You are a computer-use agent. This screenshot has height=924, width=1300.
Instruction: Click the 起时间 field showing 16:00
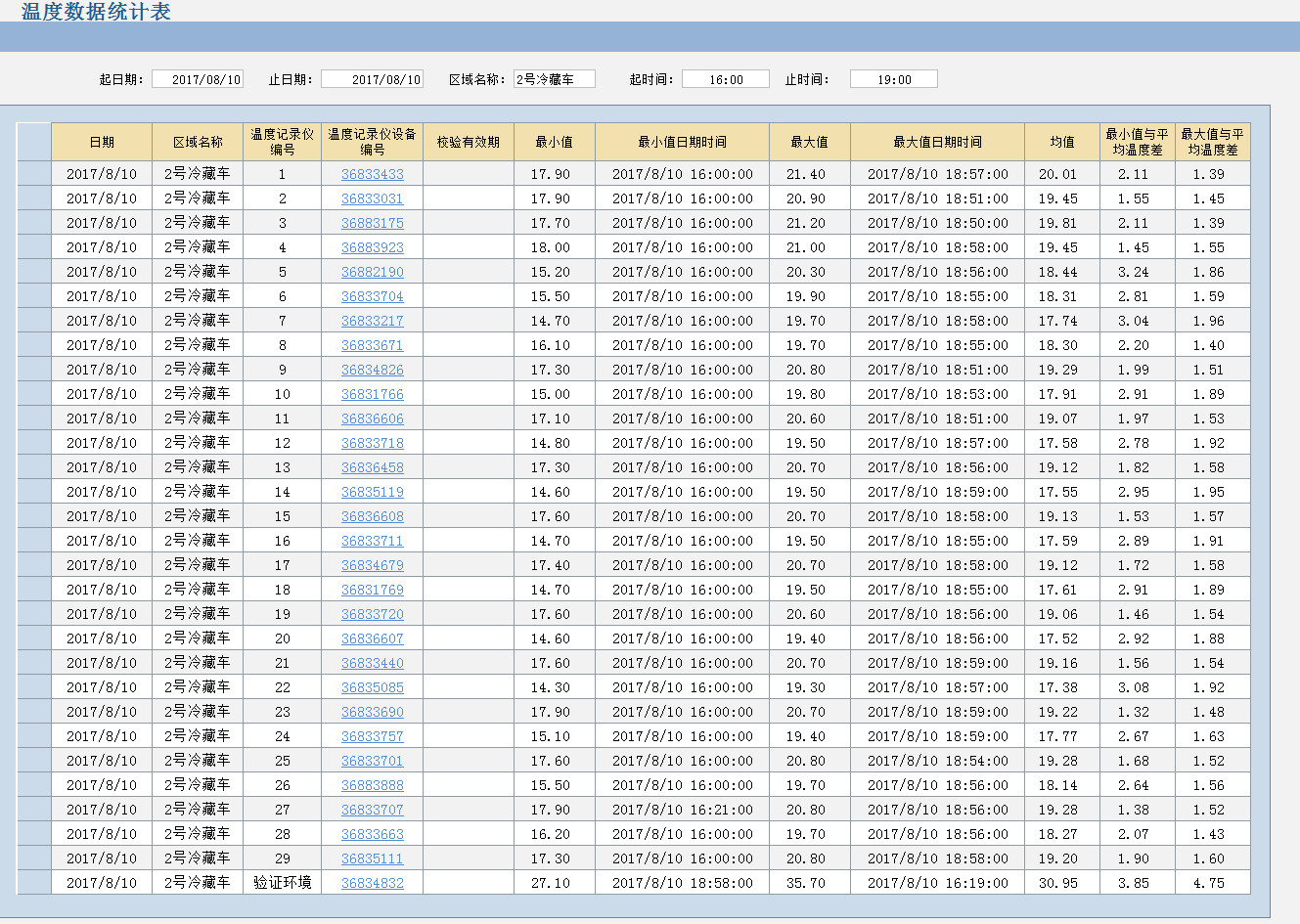(725, 79)
